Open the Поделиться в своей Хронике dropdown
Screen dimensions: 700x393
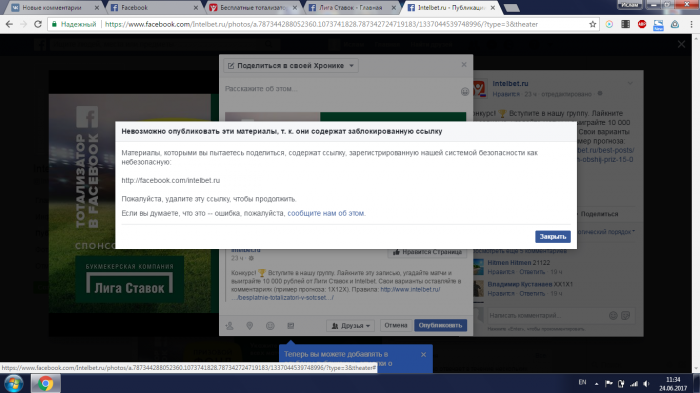[x=291, y=66]
